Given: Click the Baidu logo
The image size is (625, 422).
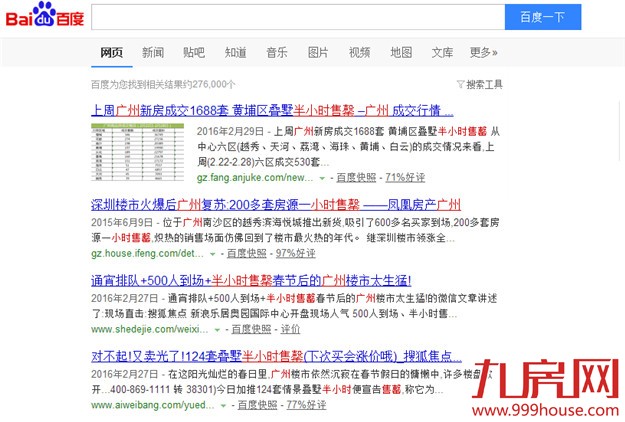Looking at the screenshot, I should point(45,15).
